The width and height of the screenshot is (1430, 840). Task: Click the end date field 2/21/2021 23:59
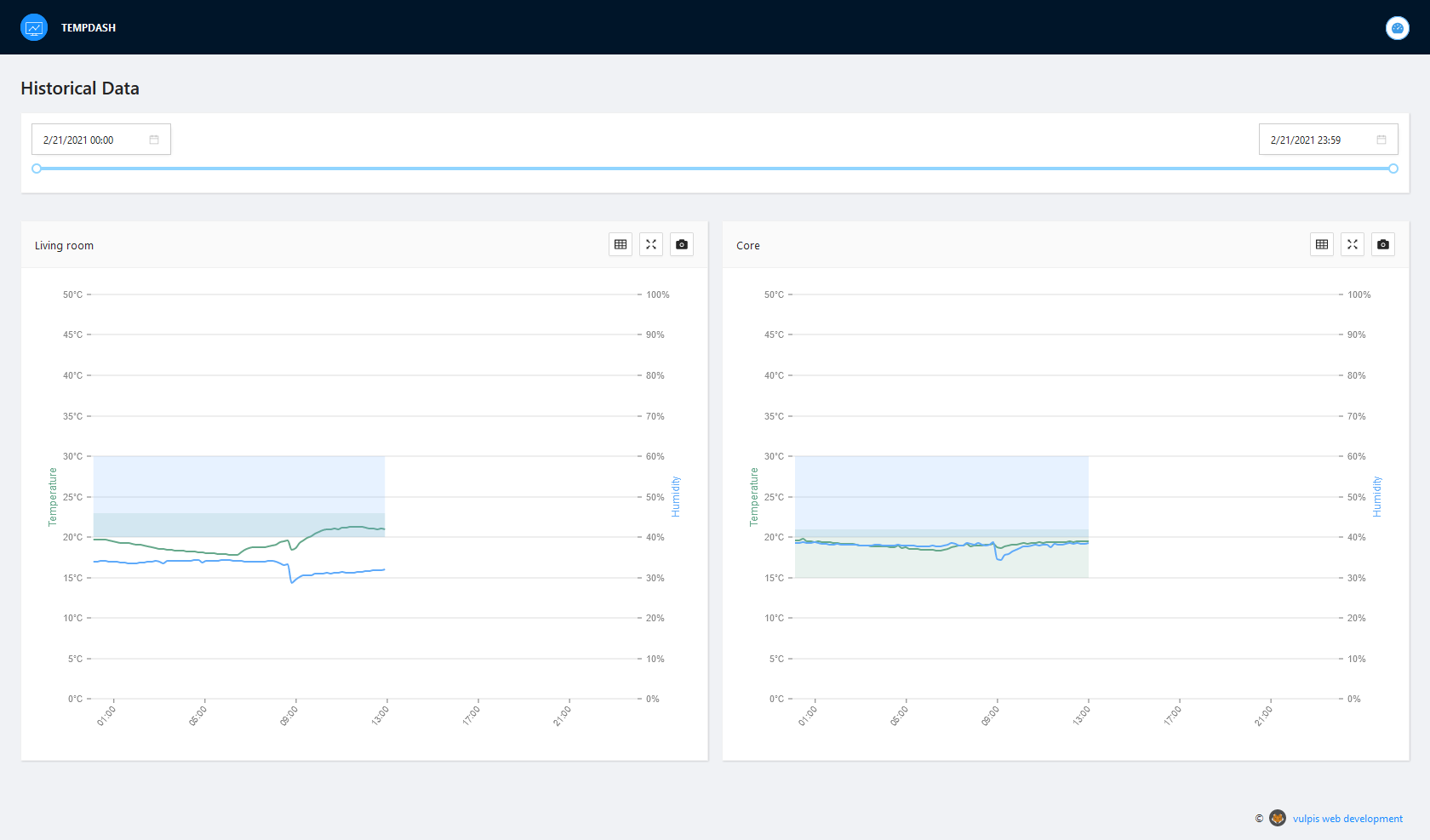coord(1329,140)
